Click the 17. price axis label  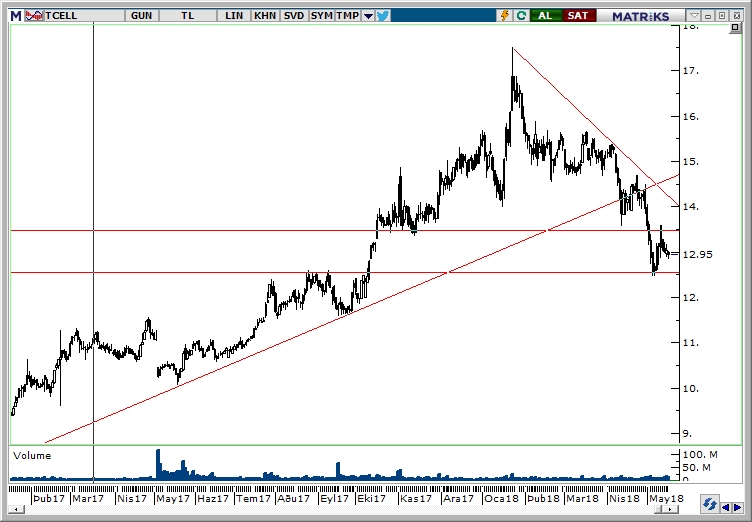[x=691, y=71]
